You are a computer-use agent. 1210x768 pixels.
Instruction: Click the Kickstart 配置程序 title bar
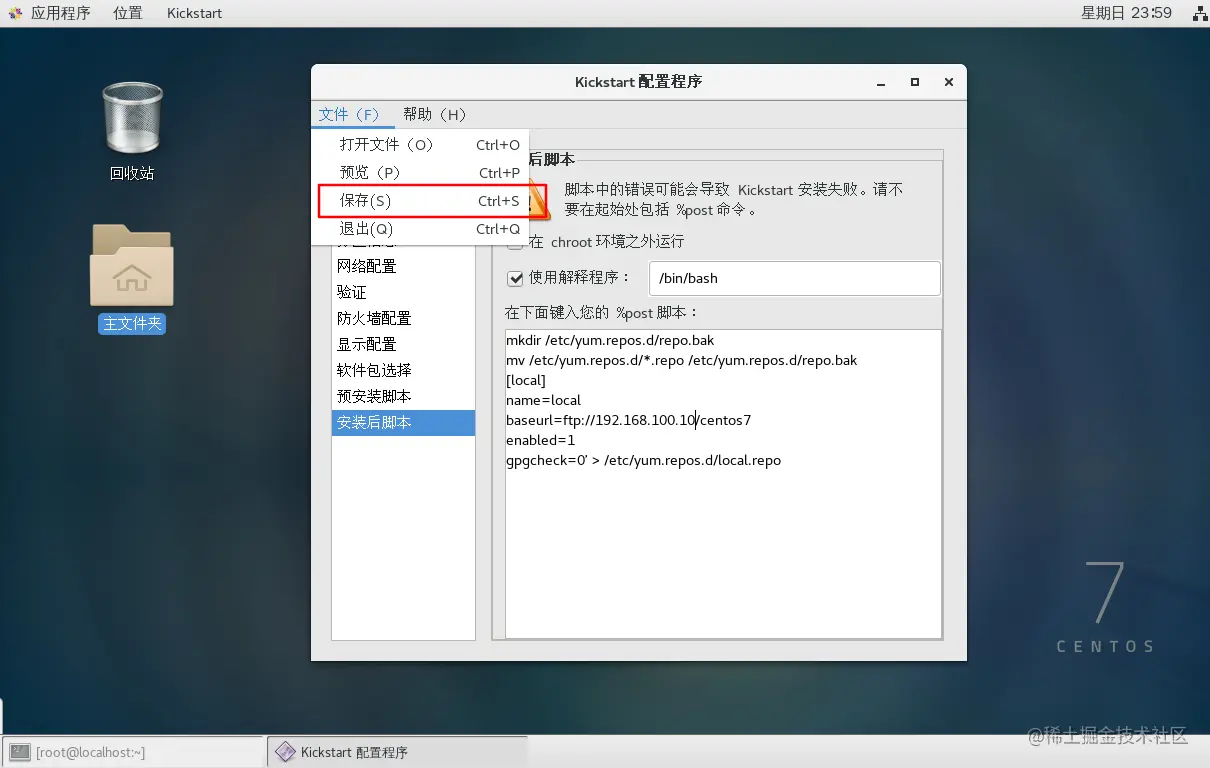pos(638,82)
